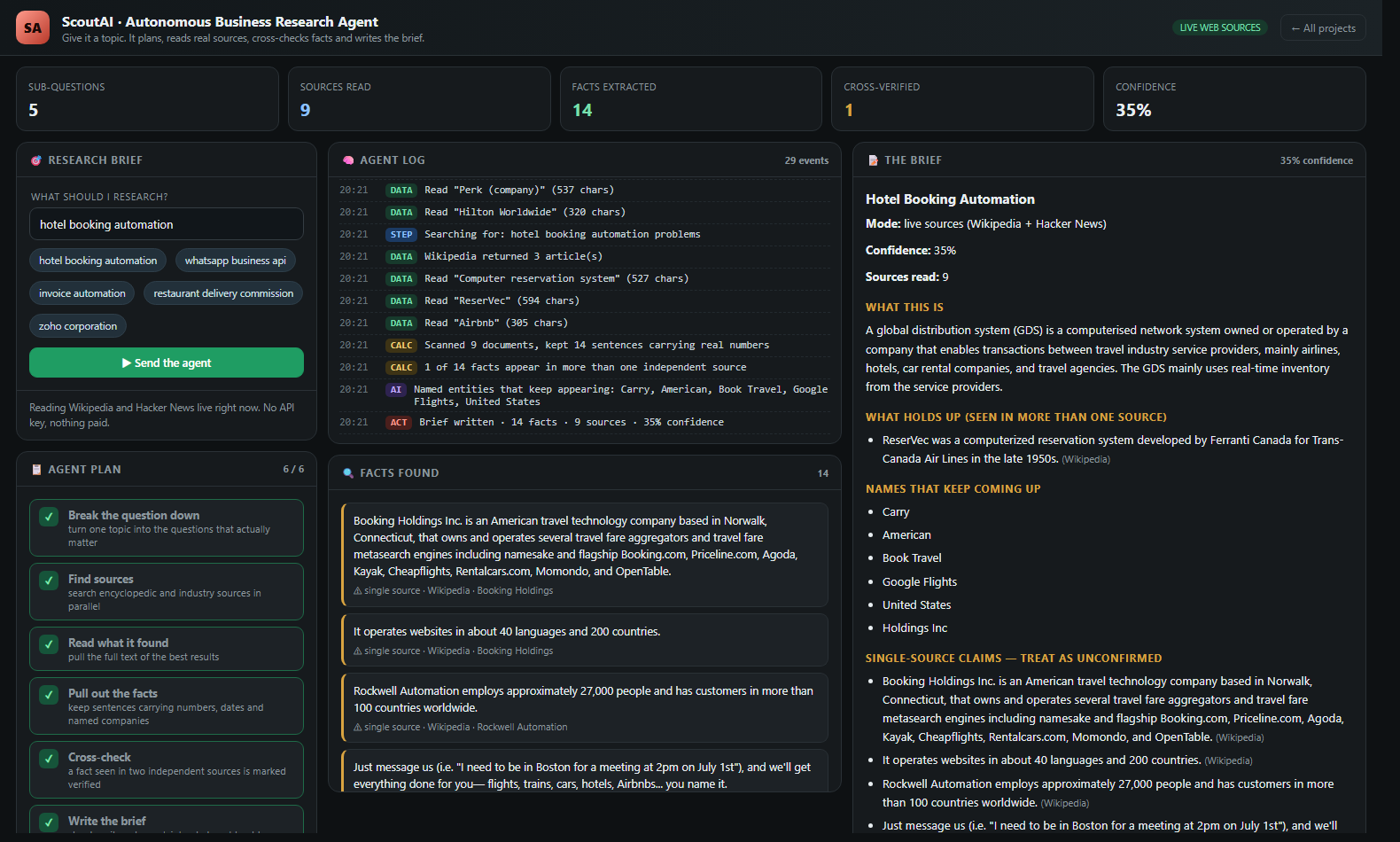Click the '29 events' counter

tap(806, 160)
